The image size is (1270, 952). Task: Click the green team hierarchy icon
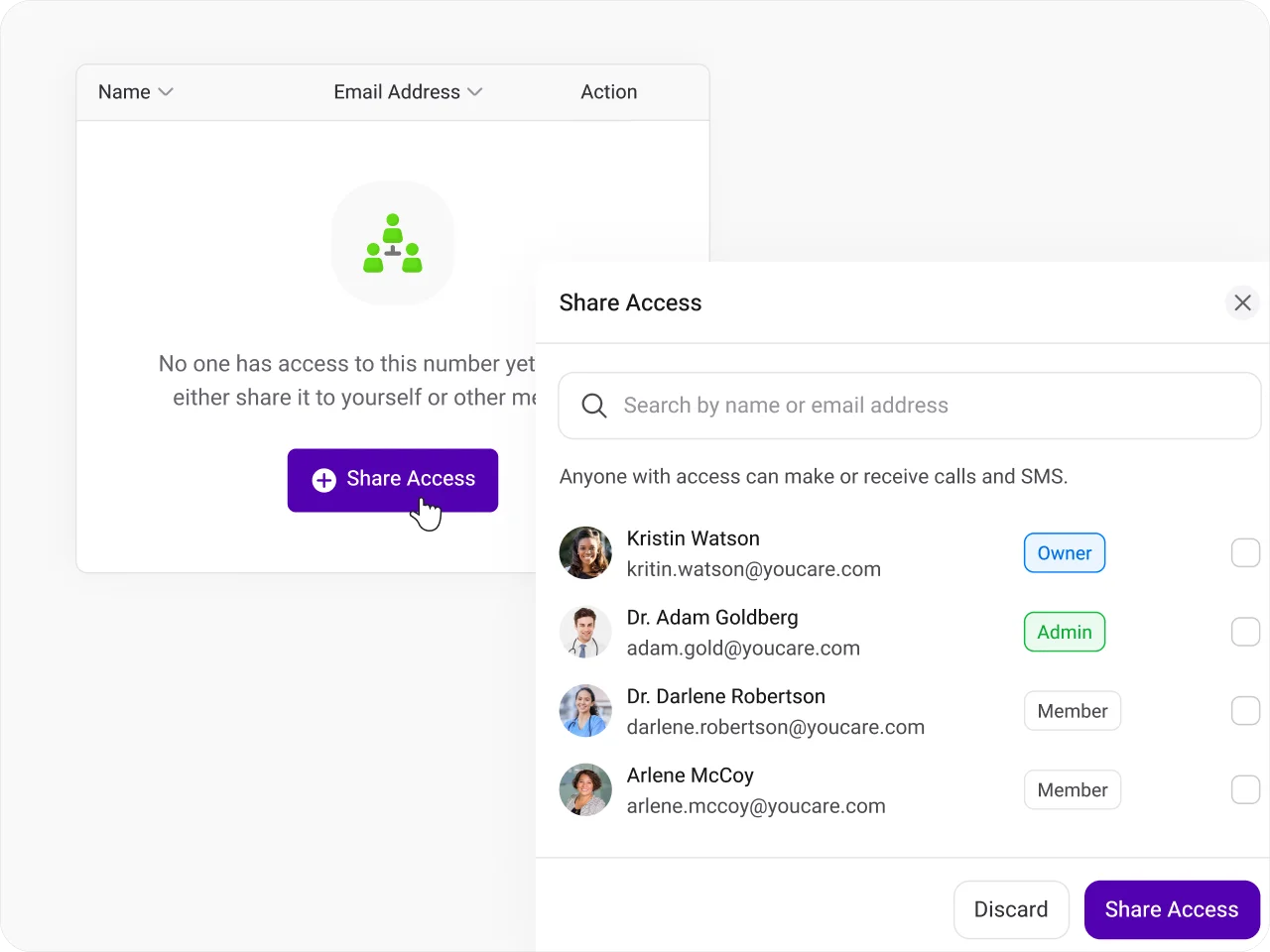(x=393, y=243)
